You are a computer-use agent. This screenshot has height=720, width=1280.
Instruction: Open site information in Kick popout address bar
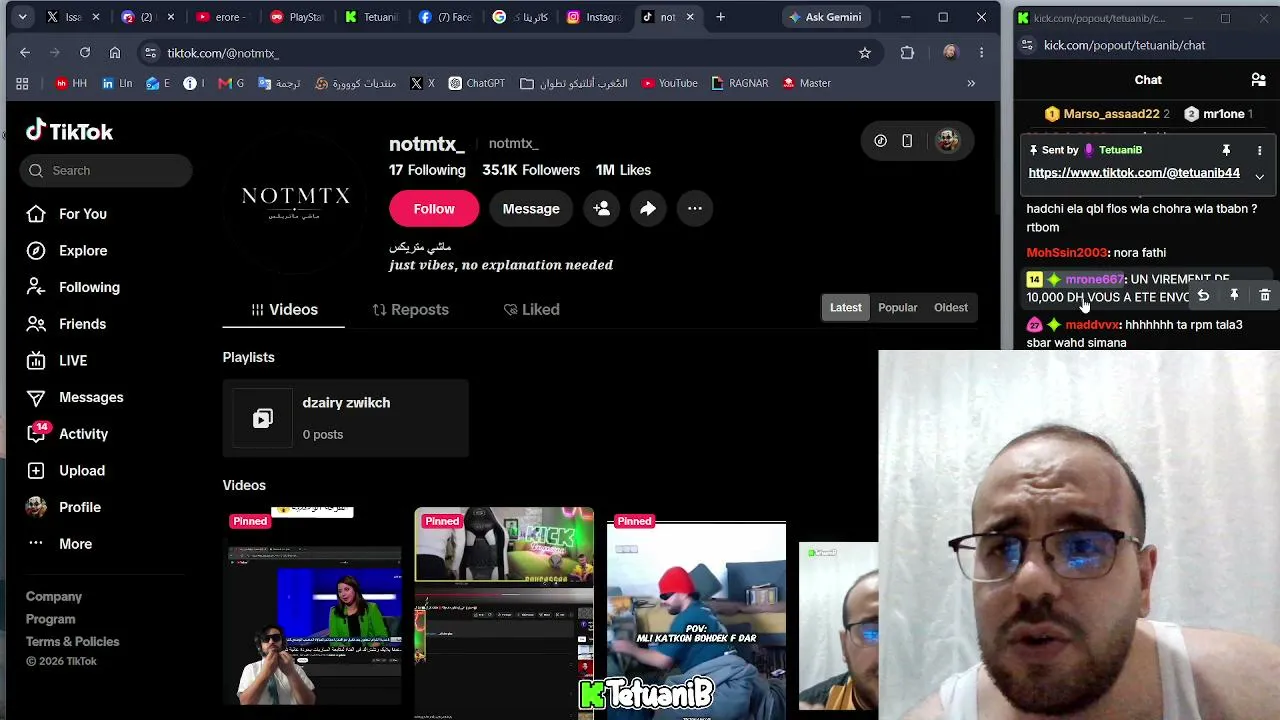pyautogui.click(x=1027, y=45)
